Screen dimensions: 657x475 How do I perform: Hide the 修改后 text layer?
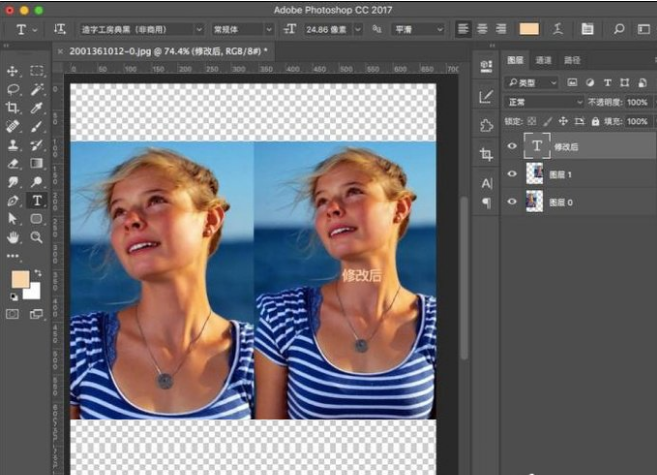coord(513,146)
